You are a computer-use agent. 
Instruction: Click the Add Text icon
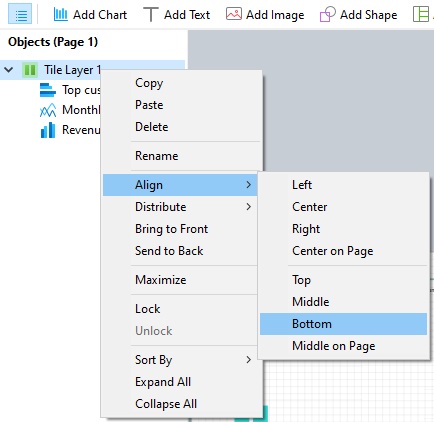click(150, 15)
